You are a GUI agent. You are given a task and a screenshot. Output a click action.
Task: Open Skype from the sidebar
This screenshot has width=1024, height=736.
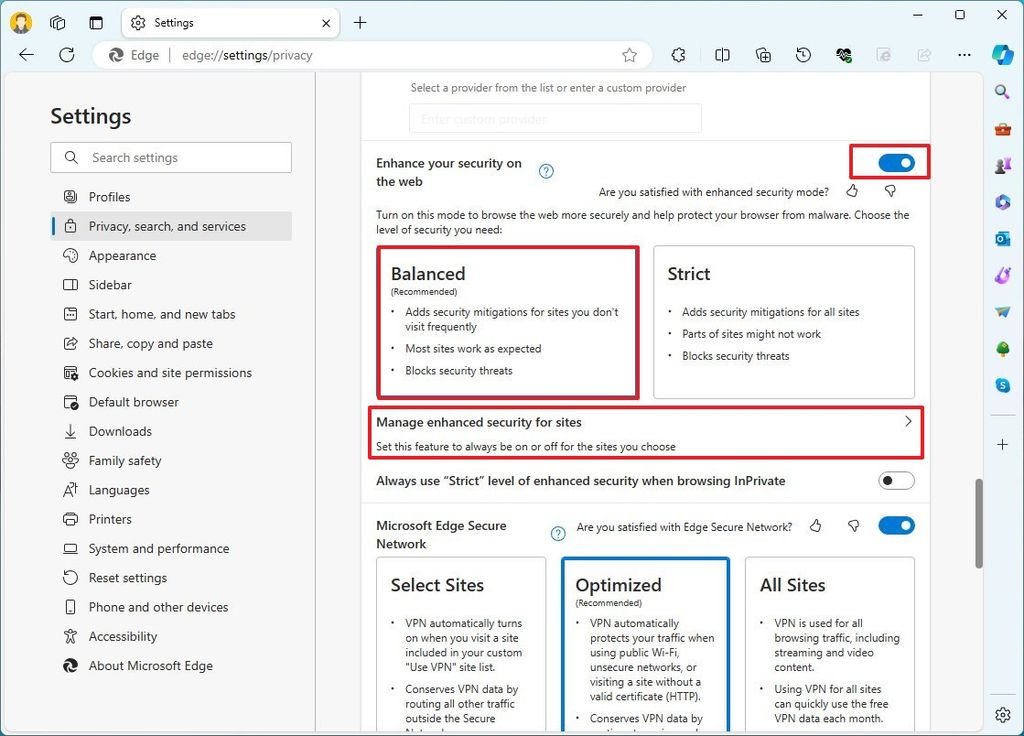click(1002, 385)
